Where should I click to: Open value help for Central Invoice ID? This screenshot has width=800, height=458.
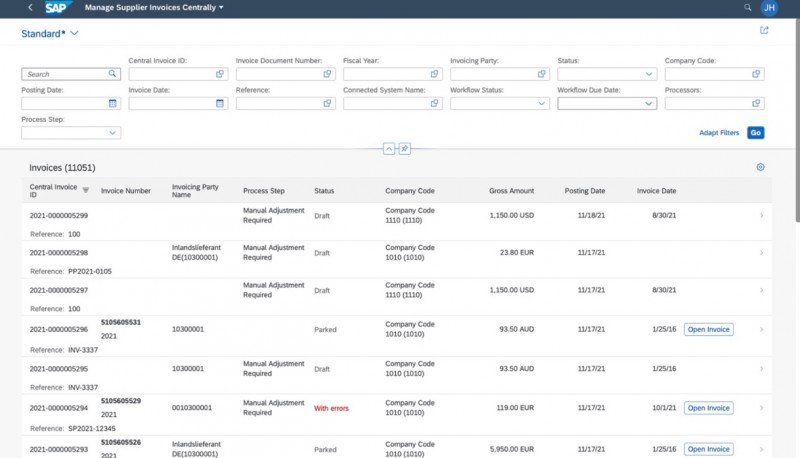(x=220, y=74)
